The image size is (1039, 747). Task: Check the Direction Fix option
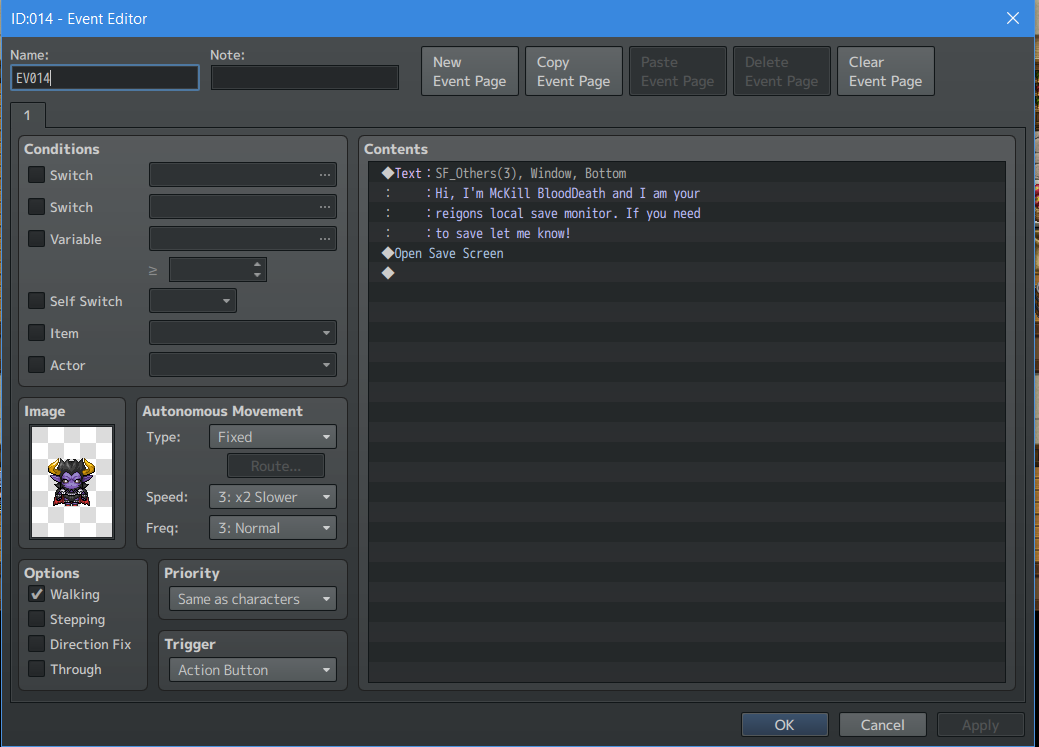coord(36,644)
